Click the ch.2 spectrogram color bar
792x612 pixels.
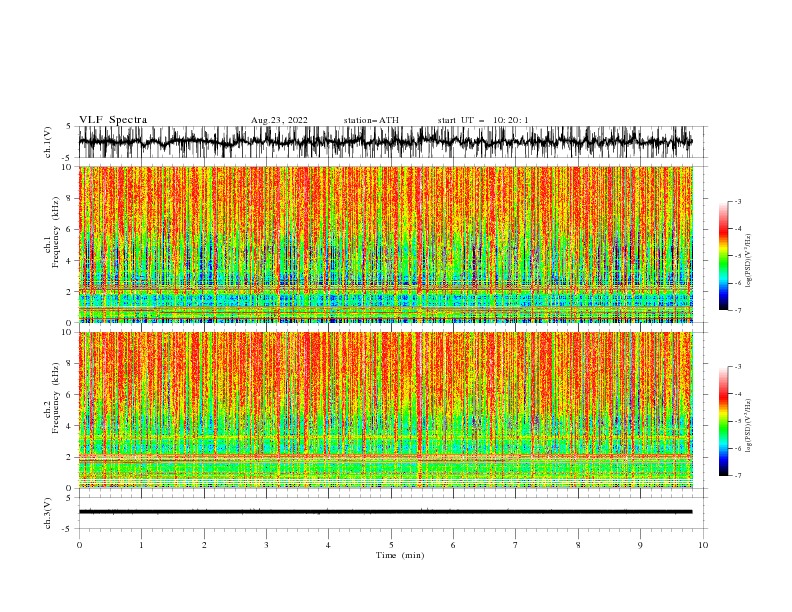[x=723, y=421]
